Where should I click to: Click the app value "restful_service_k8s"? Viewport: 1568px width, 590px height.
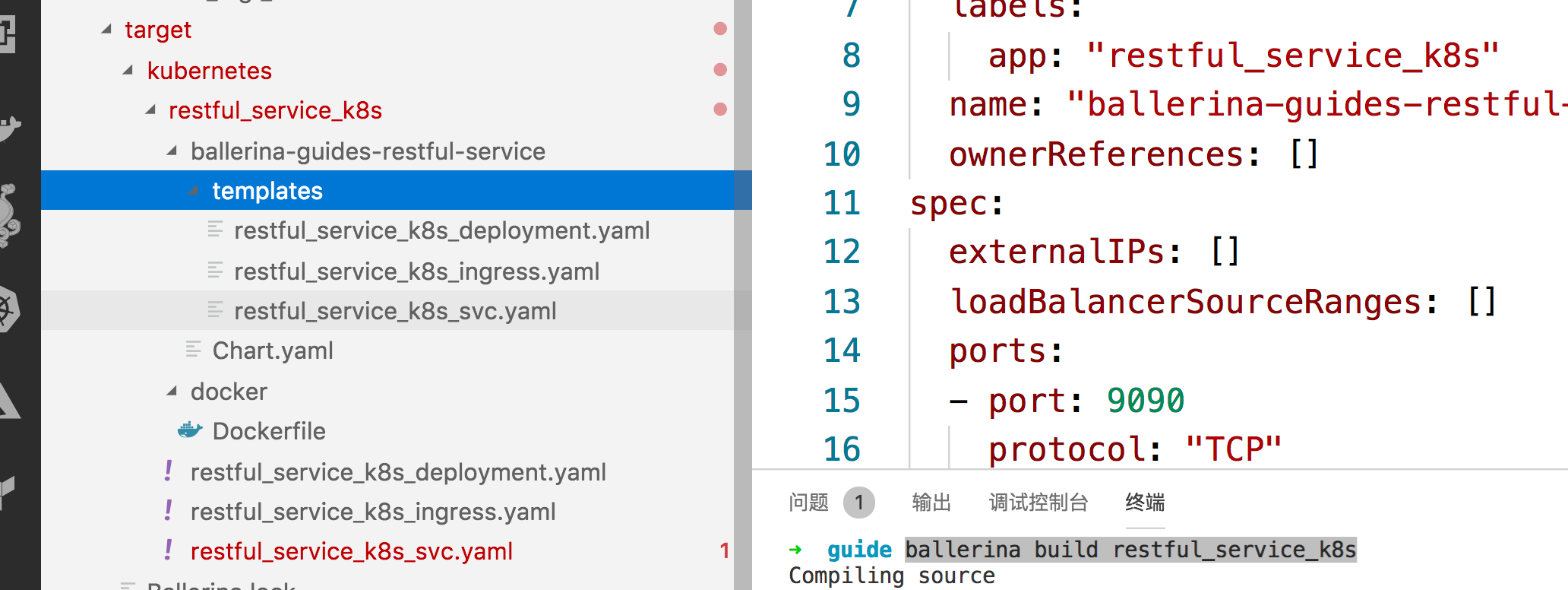point(1293,56)
